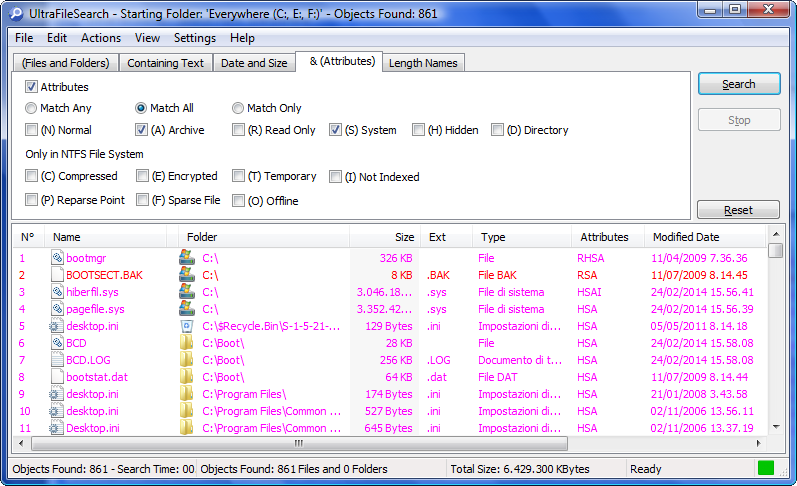Click the BOOTSECT.BAK file icon

57,275
